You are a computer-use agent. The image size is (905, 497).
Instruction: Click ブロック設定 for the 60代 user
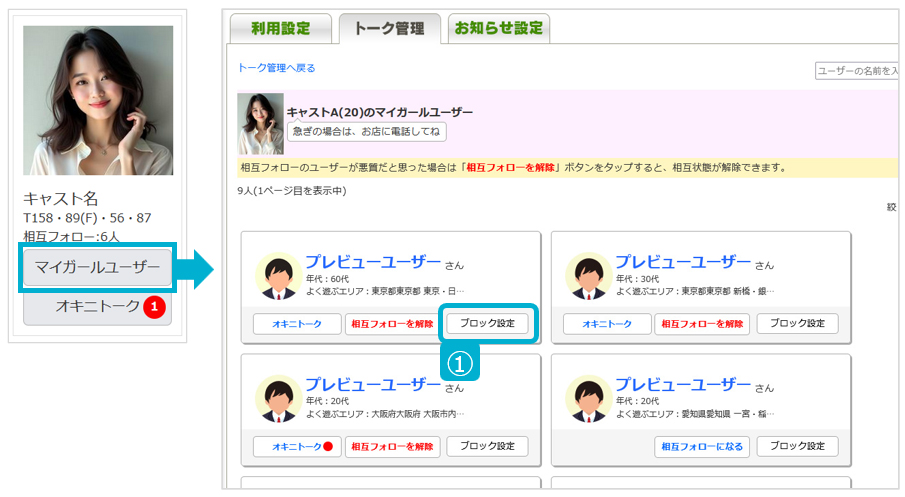tap(487, 323)
